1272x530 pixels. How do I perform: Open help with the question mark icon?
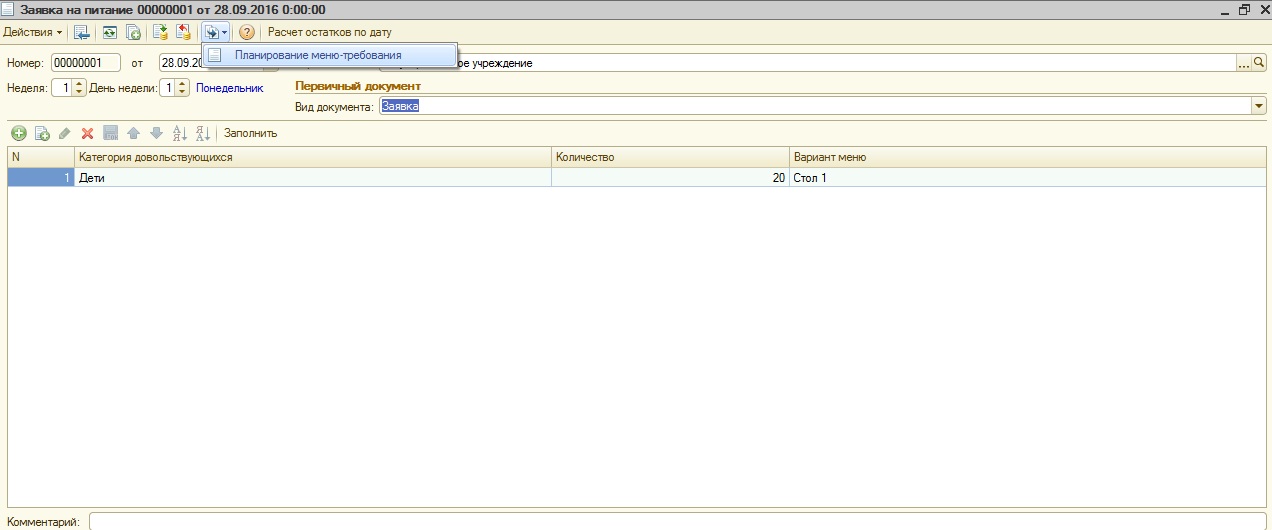[247, 33]
